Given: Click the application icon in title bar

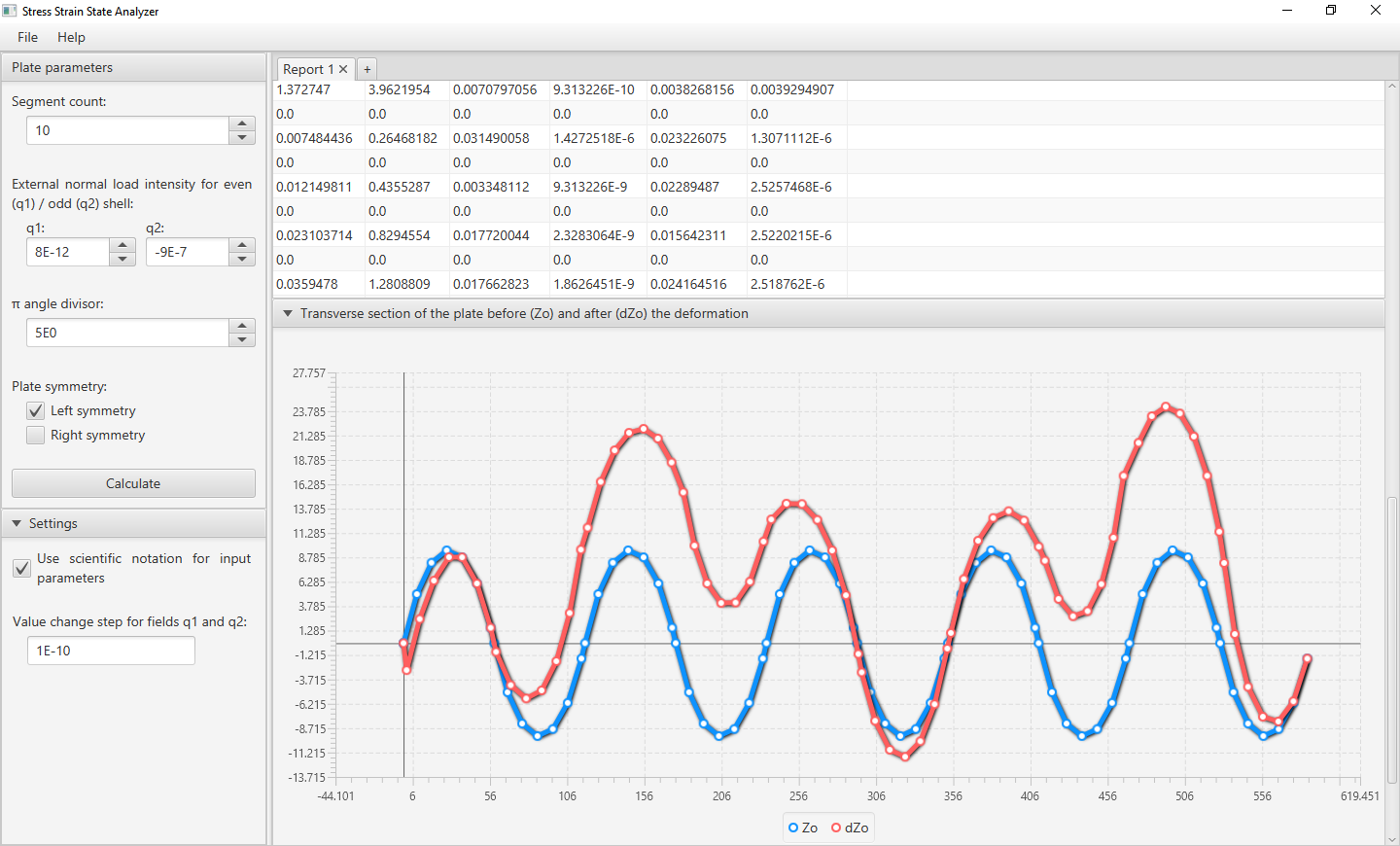Looking at the screenshot, I should pos(10,11).
